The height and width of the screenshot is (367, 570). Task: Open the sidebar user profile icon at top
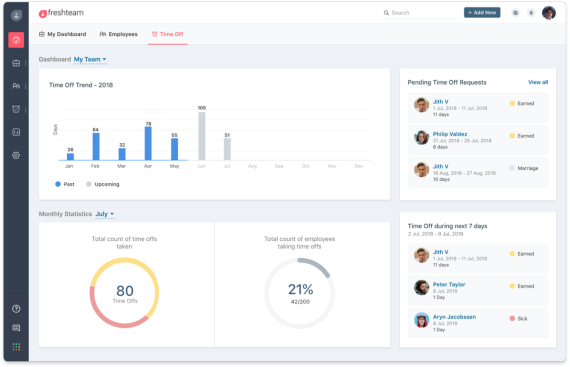(x=16, y=15)
